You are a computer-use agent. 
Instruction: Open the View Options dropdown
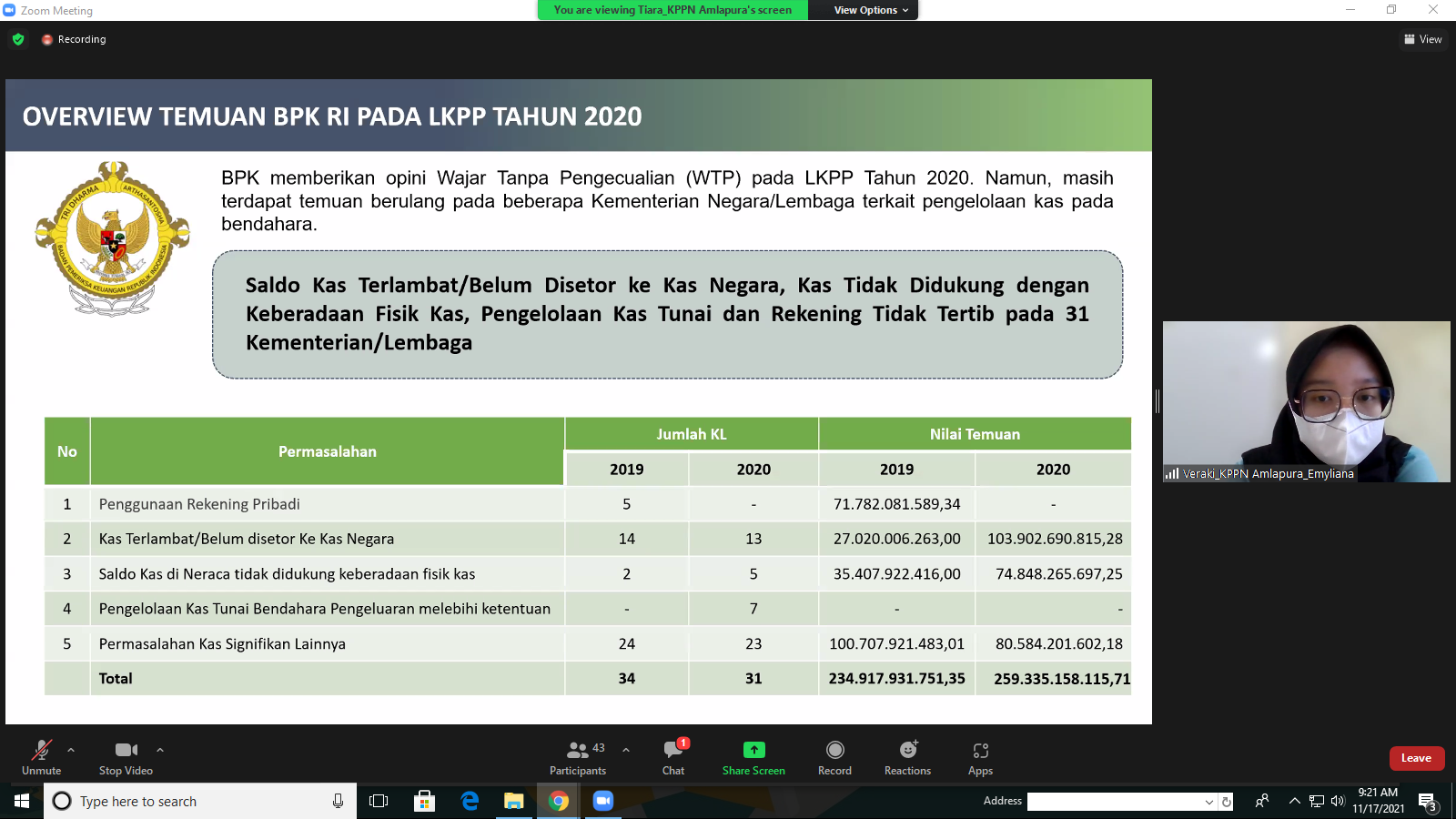pyautogui.click(x=871, y=10)
